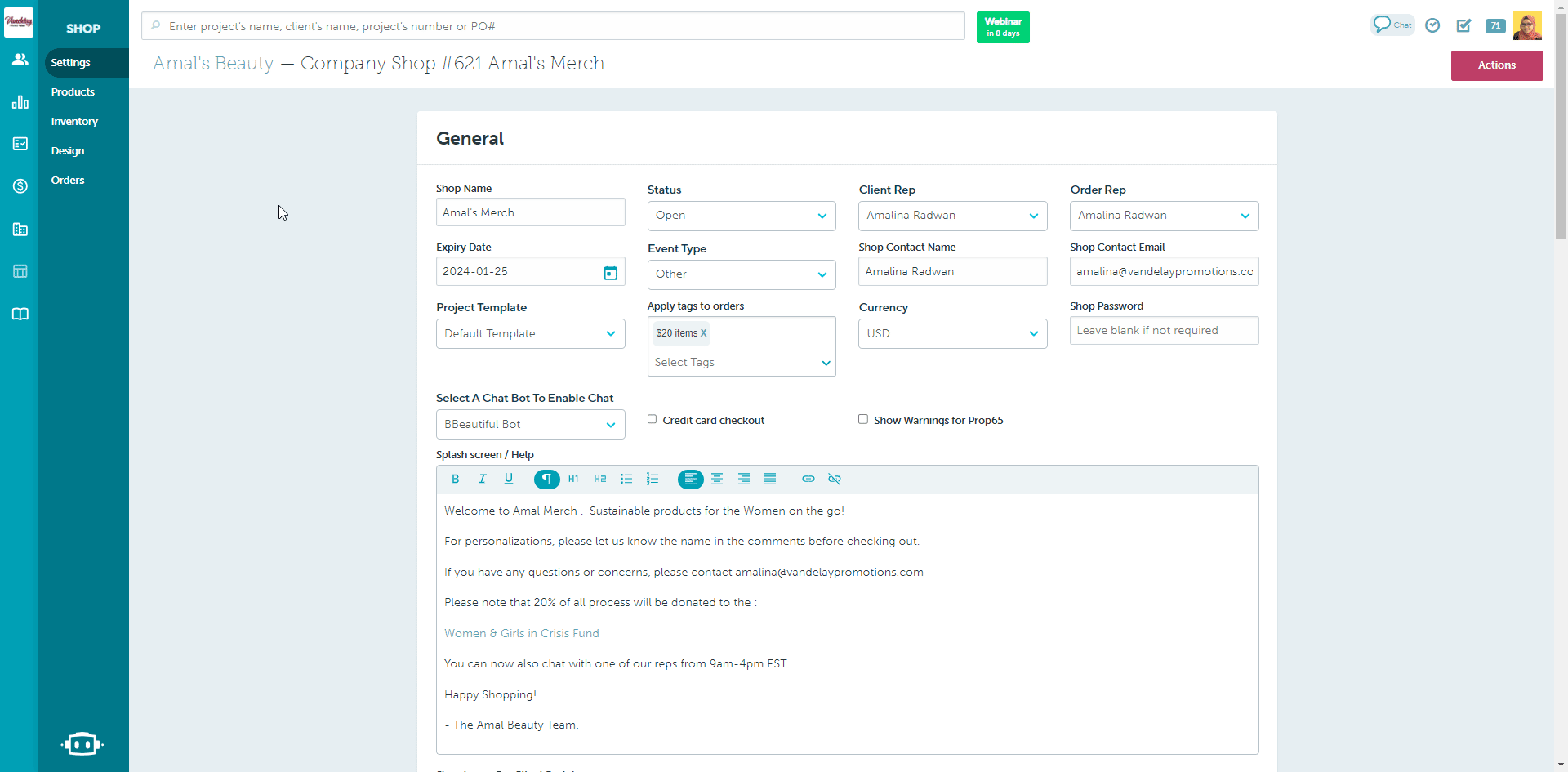Enable Credit card checkout checkbox
Image resolution: width=1568 pixels, height=772 pixels.
pos(653,420)
